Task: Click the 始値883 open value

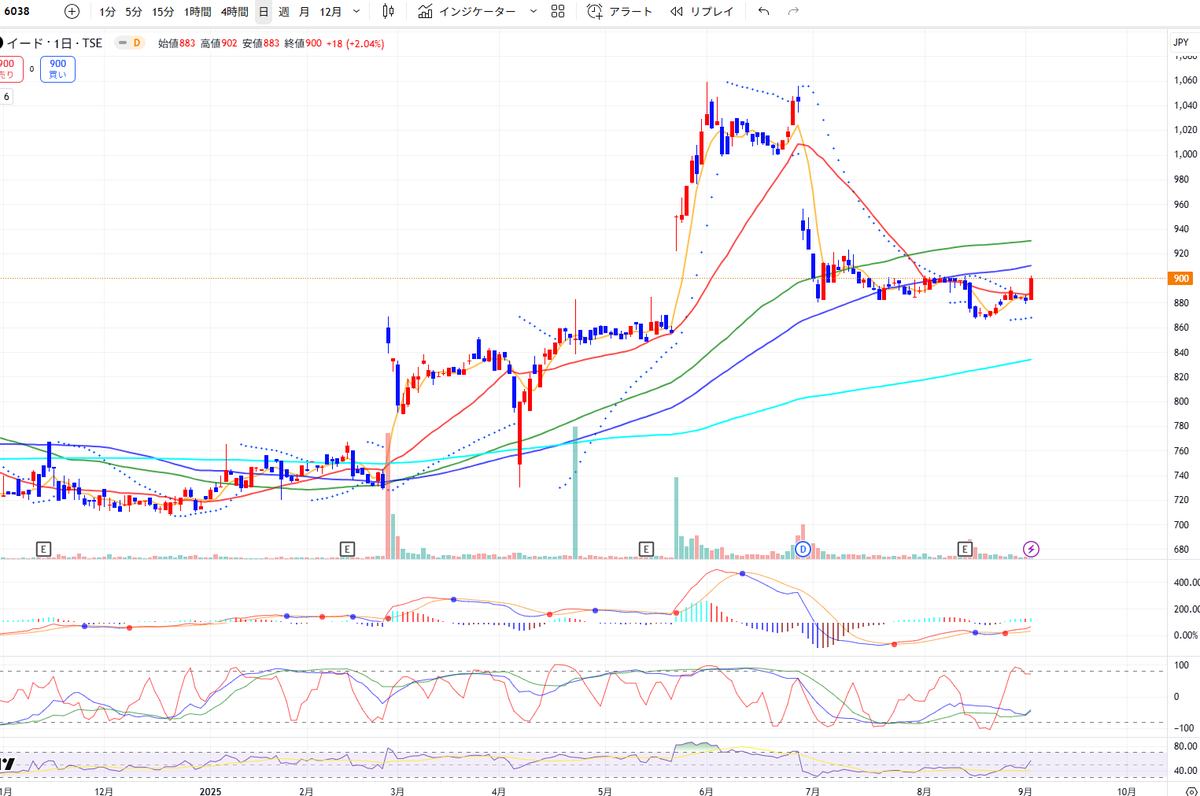Action: pyautogui.click(x=176, y=43)
